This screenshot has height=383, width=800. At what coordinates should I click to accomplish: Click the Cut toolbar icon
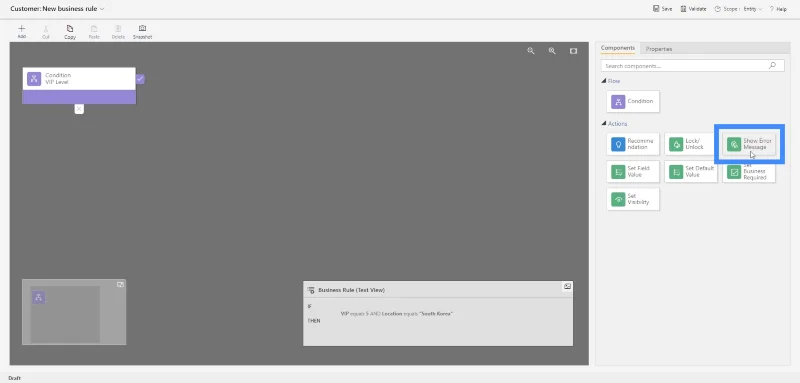coord(45,32)
